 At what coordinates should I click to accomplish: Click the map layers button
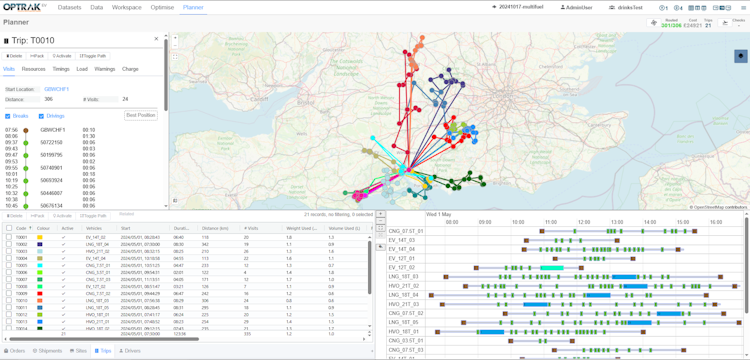[x=740, y=56]
